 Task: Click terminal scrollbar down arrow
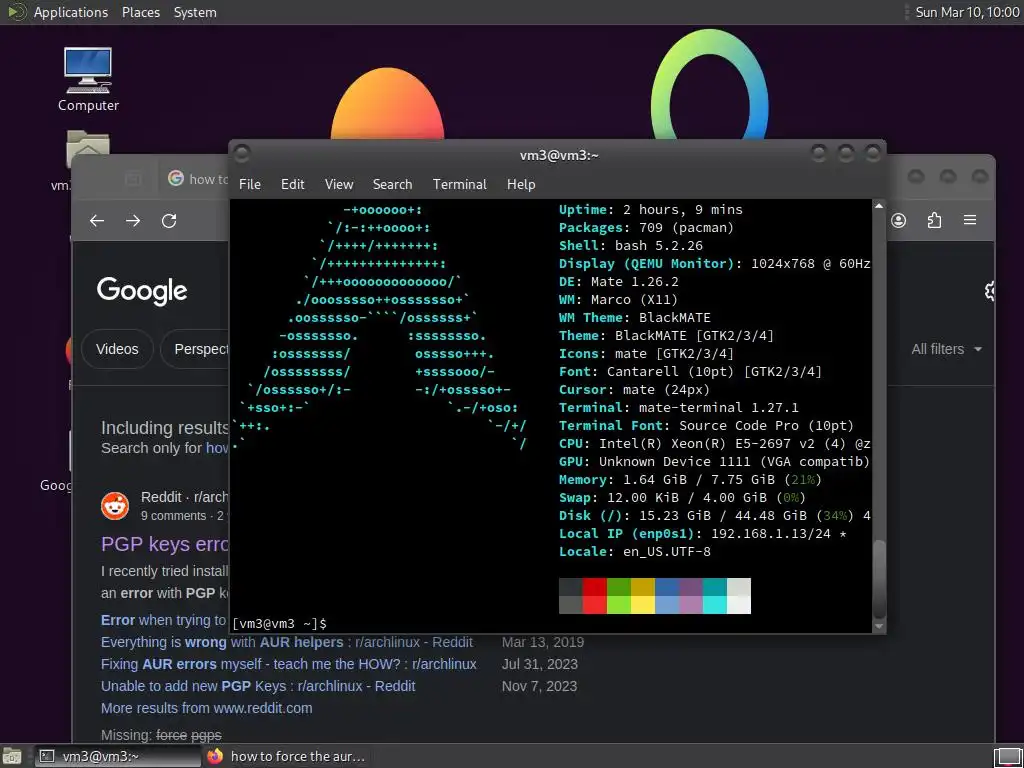[x=879, y=626]
